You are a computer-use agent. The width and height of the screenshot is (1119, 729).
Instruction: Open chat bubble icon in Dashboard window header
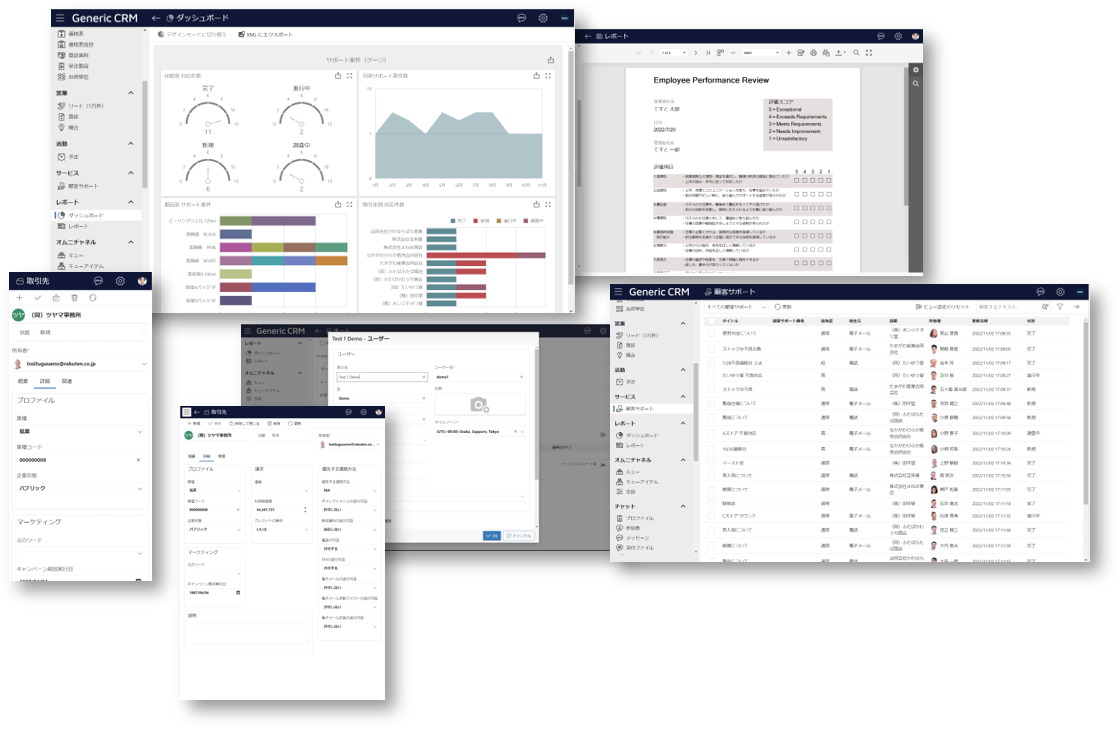(522, 18)
